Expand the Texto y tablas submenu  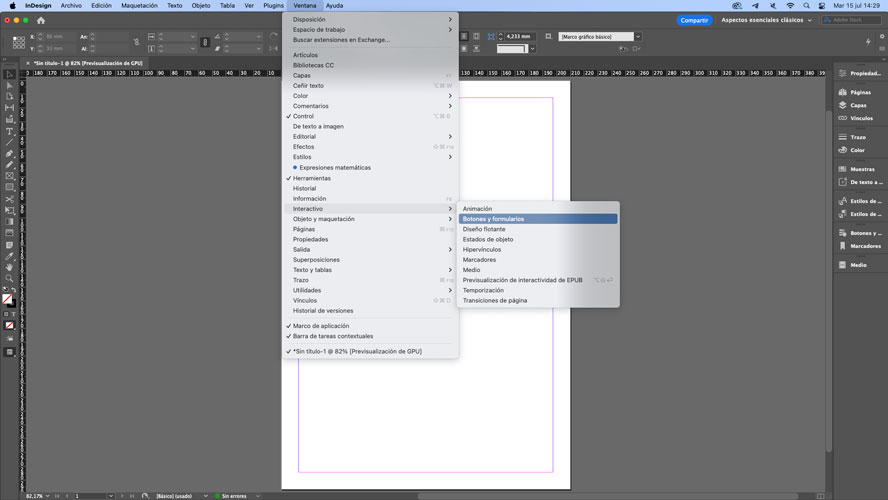(x=370, y=270)
